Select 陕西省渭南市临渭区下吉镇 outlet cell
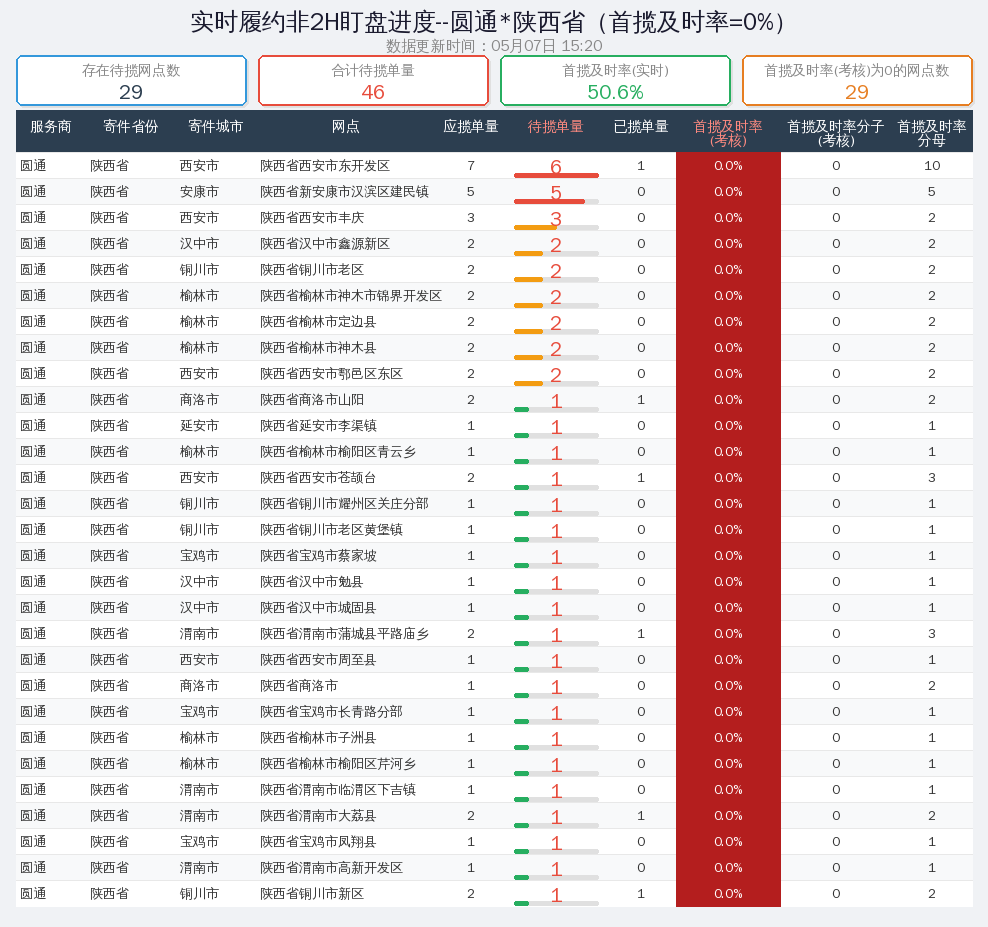This screenshot has height=927, width=988. click(338, 790)
